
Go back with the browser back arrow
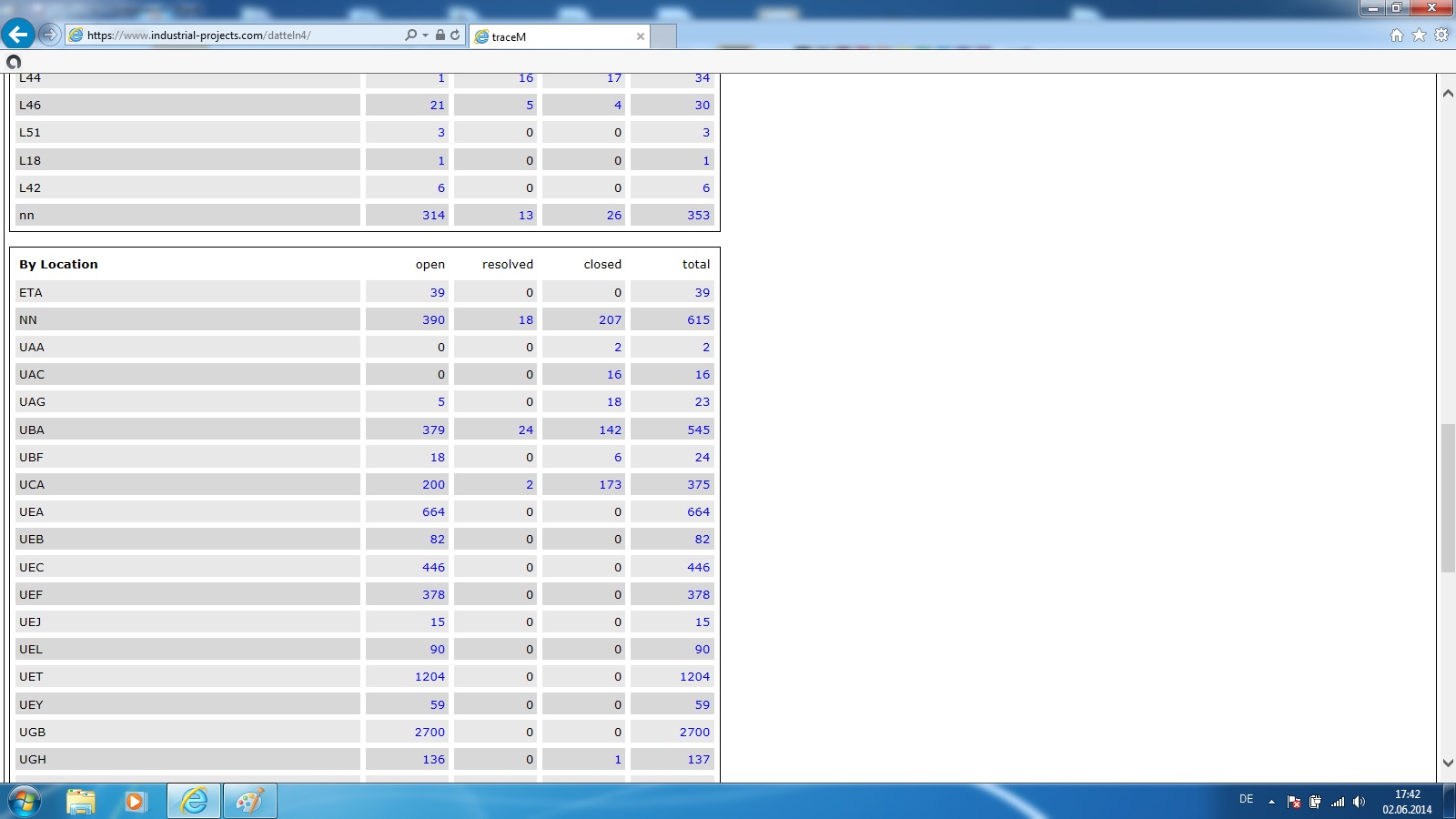point(17,35)
